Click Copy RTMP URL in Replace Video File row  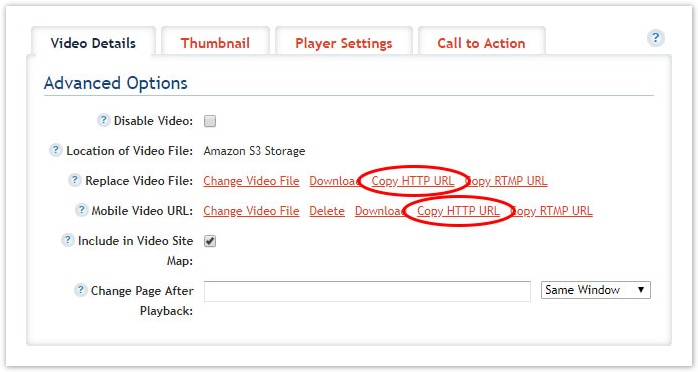(506, 181)
